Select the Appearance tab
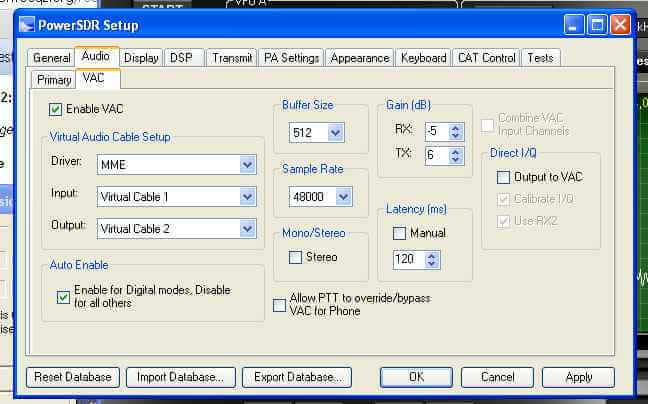The width and height of the screenshot is (648, 404). coord(360,58)
